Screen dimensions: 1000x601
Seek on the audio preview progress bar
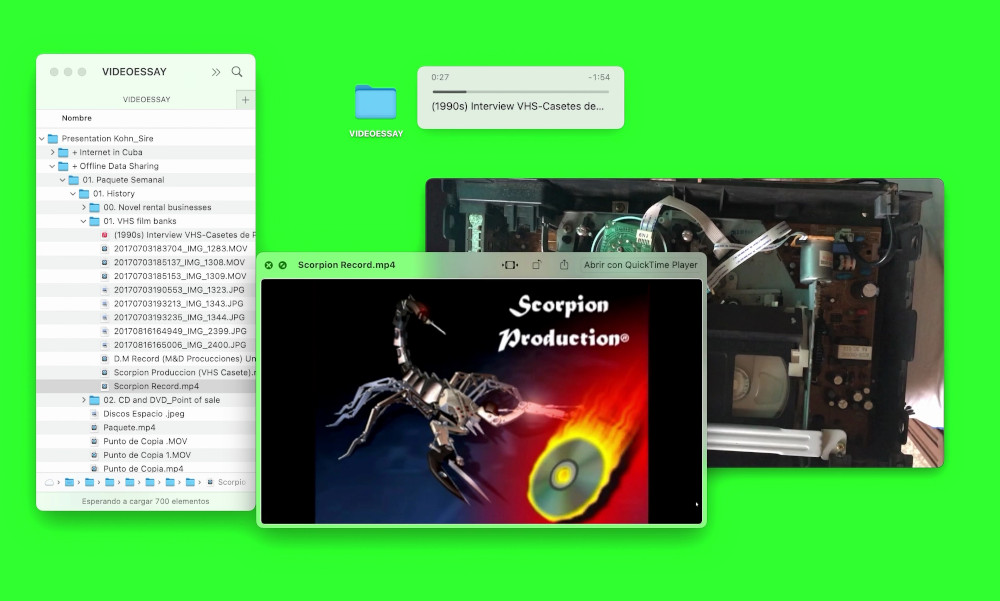click(x=520, y=92)
